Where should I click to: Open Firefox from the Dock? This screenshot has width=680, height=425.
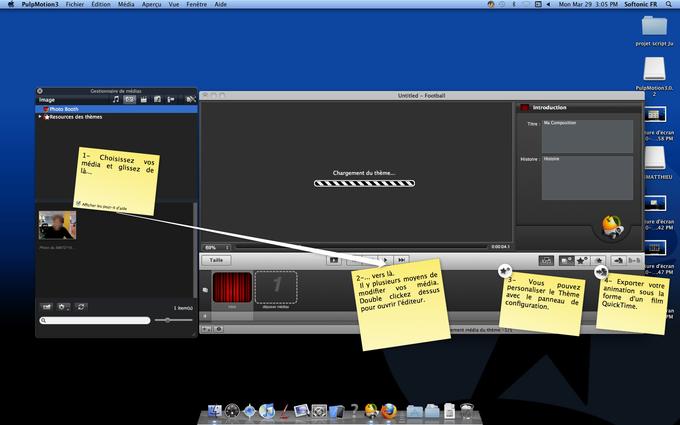(389, 410)
